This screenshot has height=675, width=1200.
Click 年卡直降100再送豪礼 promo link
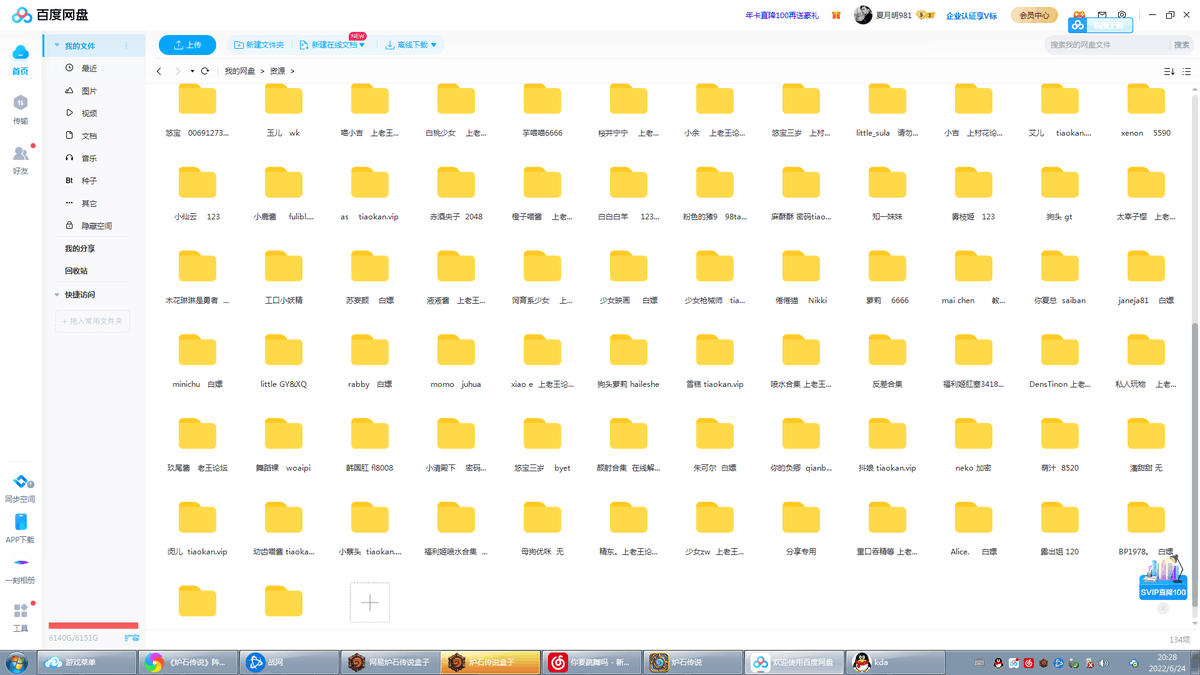pos(782,15)
